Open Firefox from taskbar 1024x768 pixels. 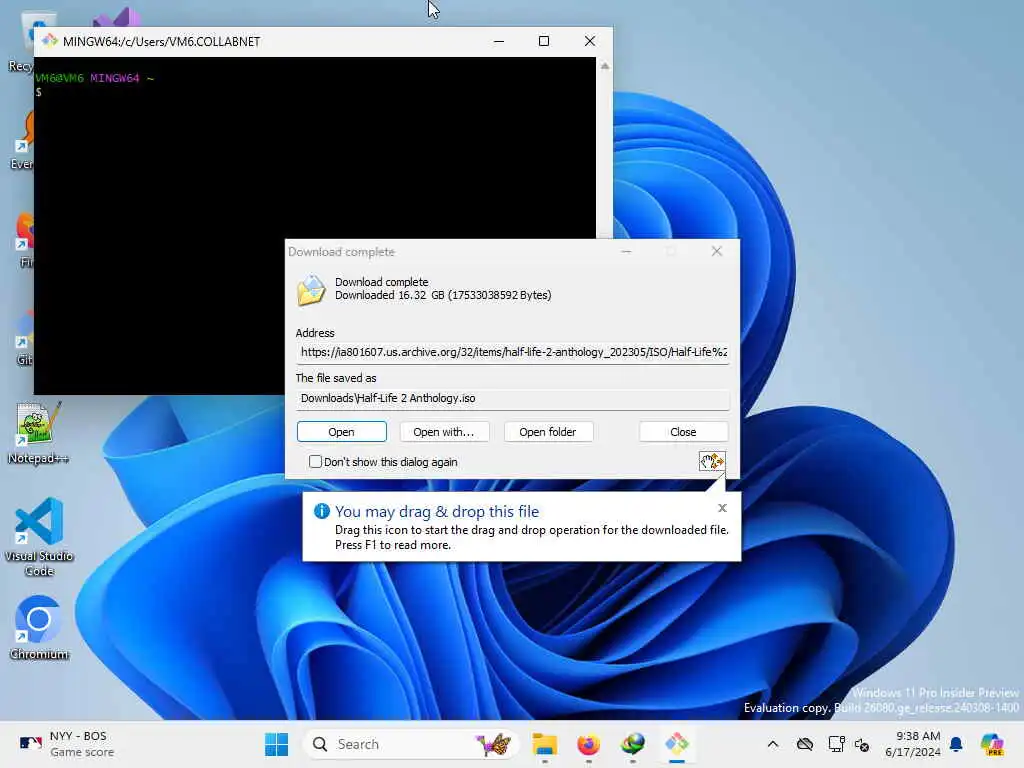click(x=588, y=744)
